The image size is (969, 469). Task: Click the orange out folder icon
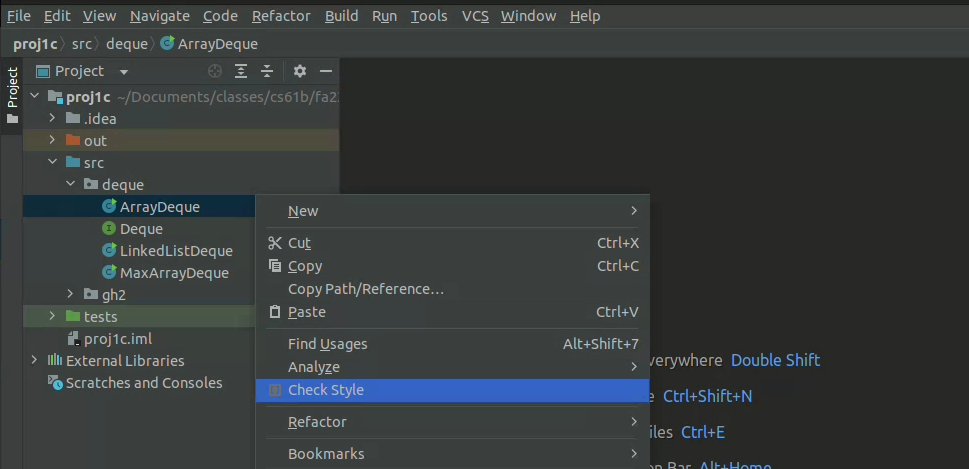(x=73, y=140)
